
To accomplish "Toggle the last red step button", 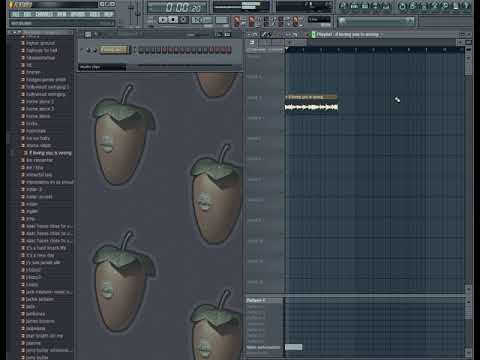I will click(x=229, y=50).
